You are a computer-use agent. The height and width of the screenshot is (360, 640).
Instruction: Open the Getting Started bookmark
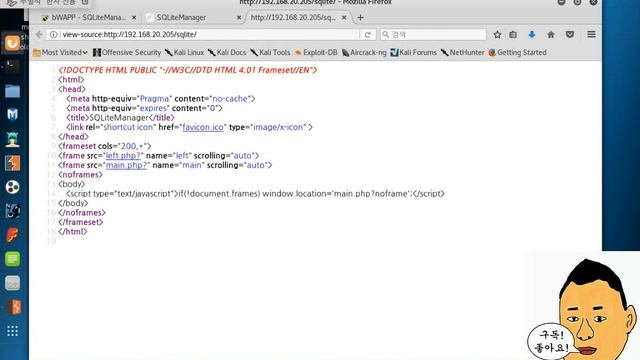[x=518, y=53]
